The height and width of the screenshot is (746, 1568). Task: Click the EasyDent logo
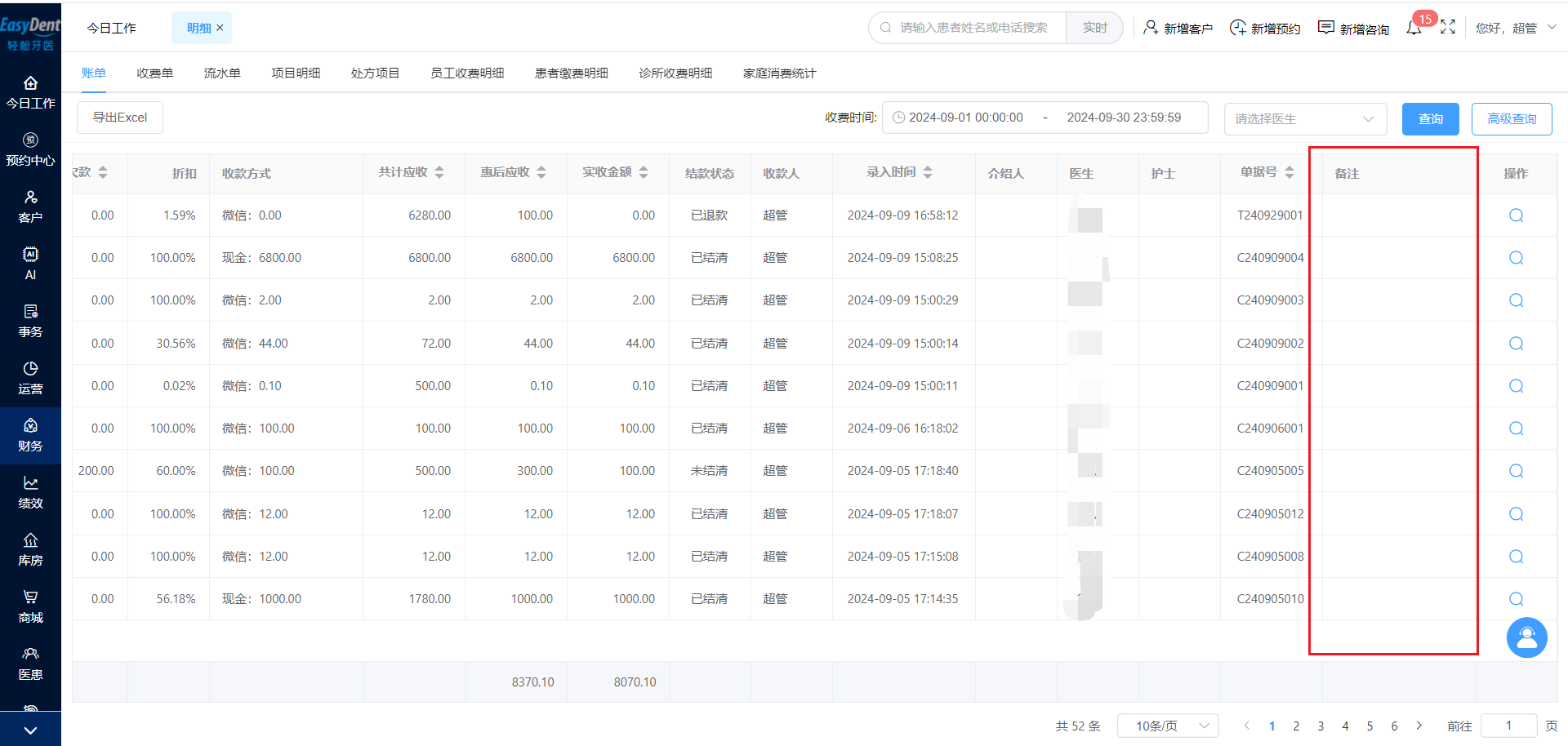[30, 33]
